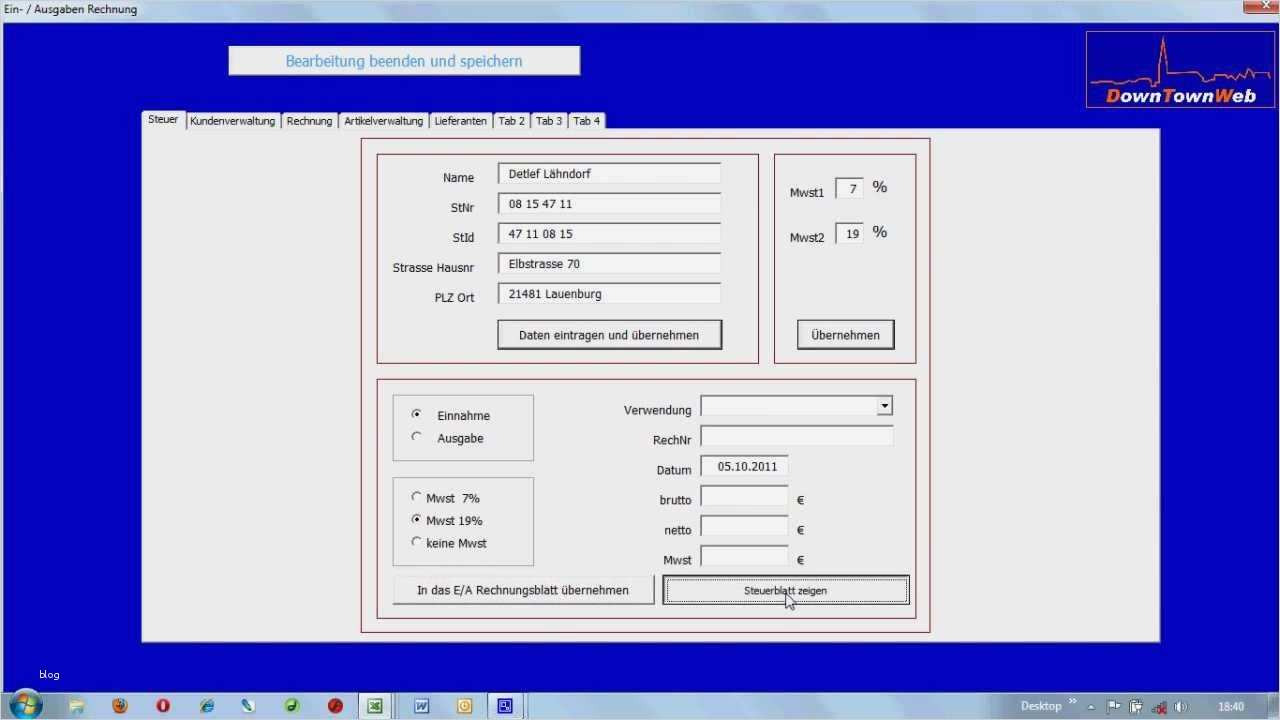Select the Ausgabe radio button
The image size is (1280, 720).
coord(417,437)
